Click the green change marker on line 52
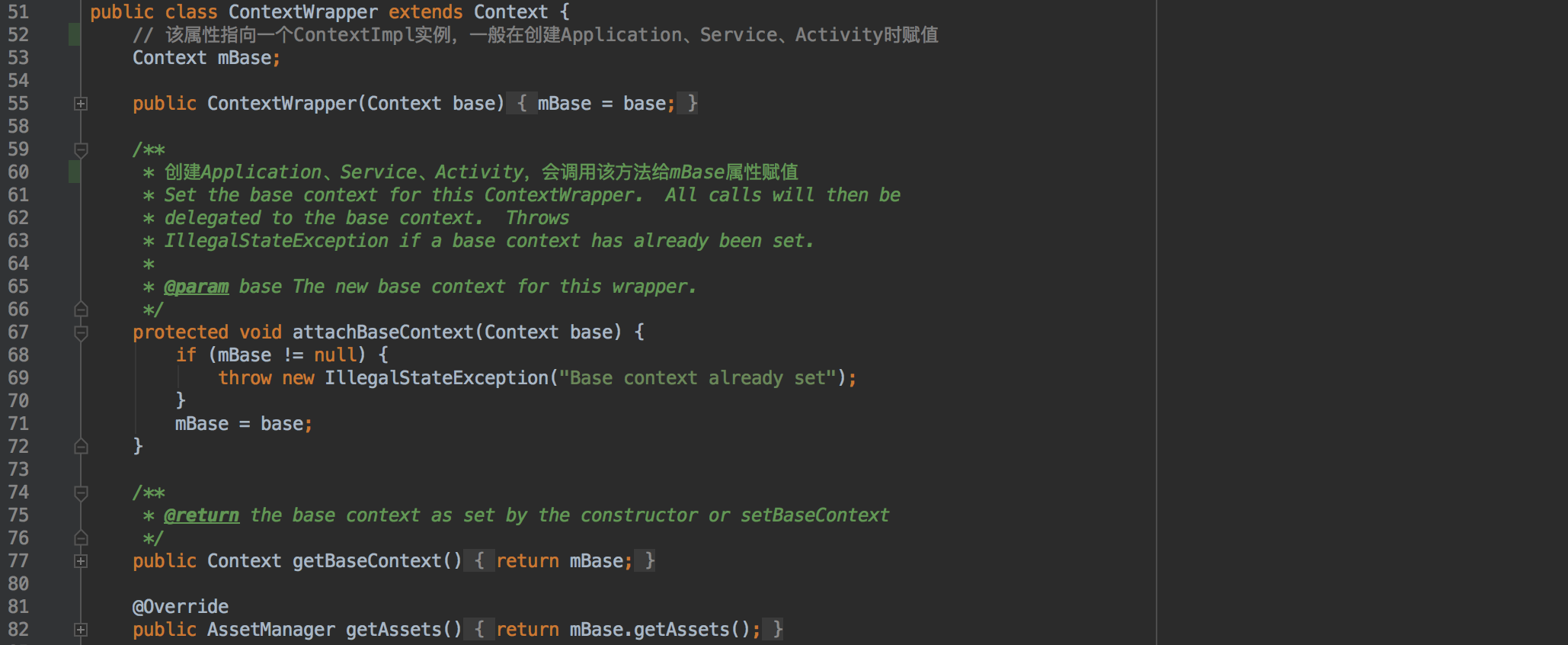The width and height of the screenshot is (1568, 645). [x=75, y=35]
